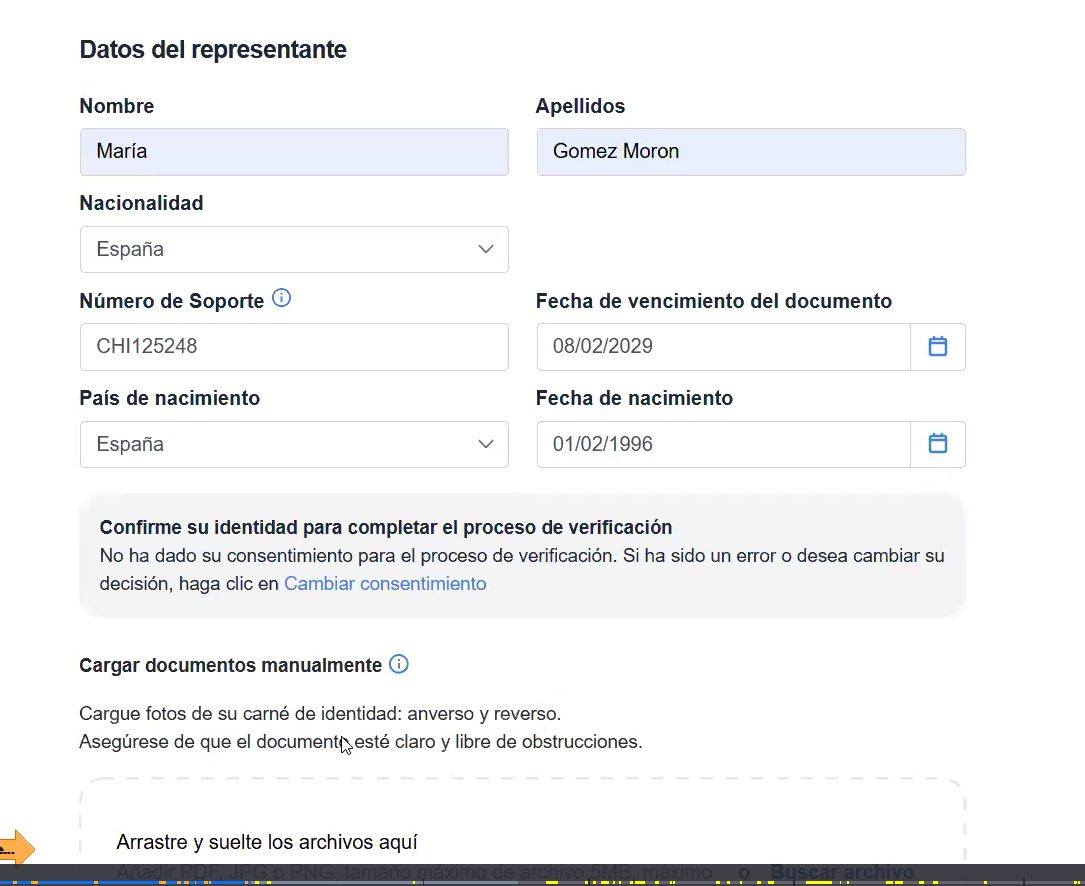Click the Apellidos field with Gomez Moron
This screenshot has width=1085, height=886.
[750, 152]
